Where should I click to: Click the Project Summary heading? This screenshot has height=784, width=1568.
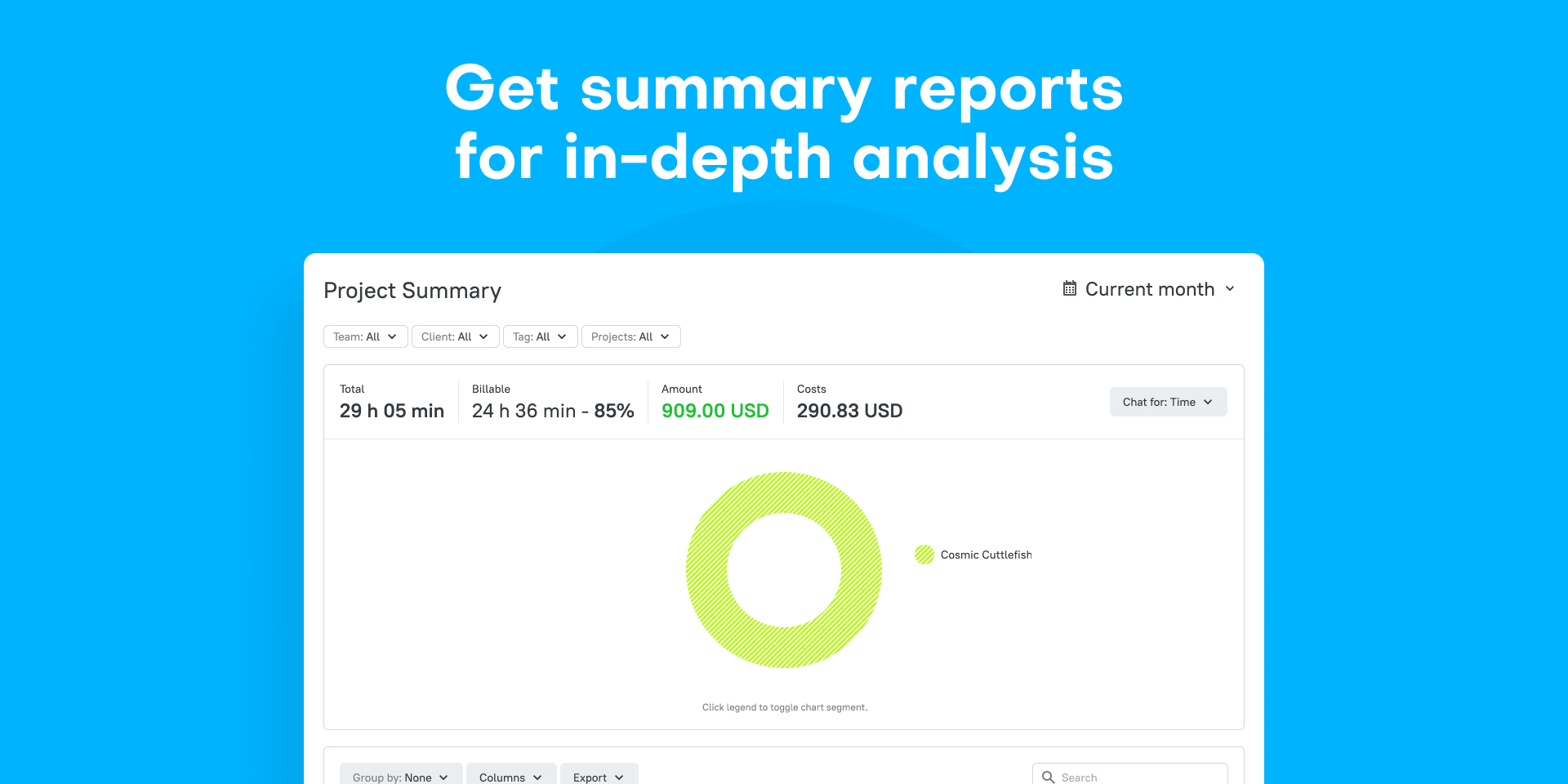pyautogui.click(x=412, y=291)
